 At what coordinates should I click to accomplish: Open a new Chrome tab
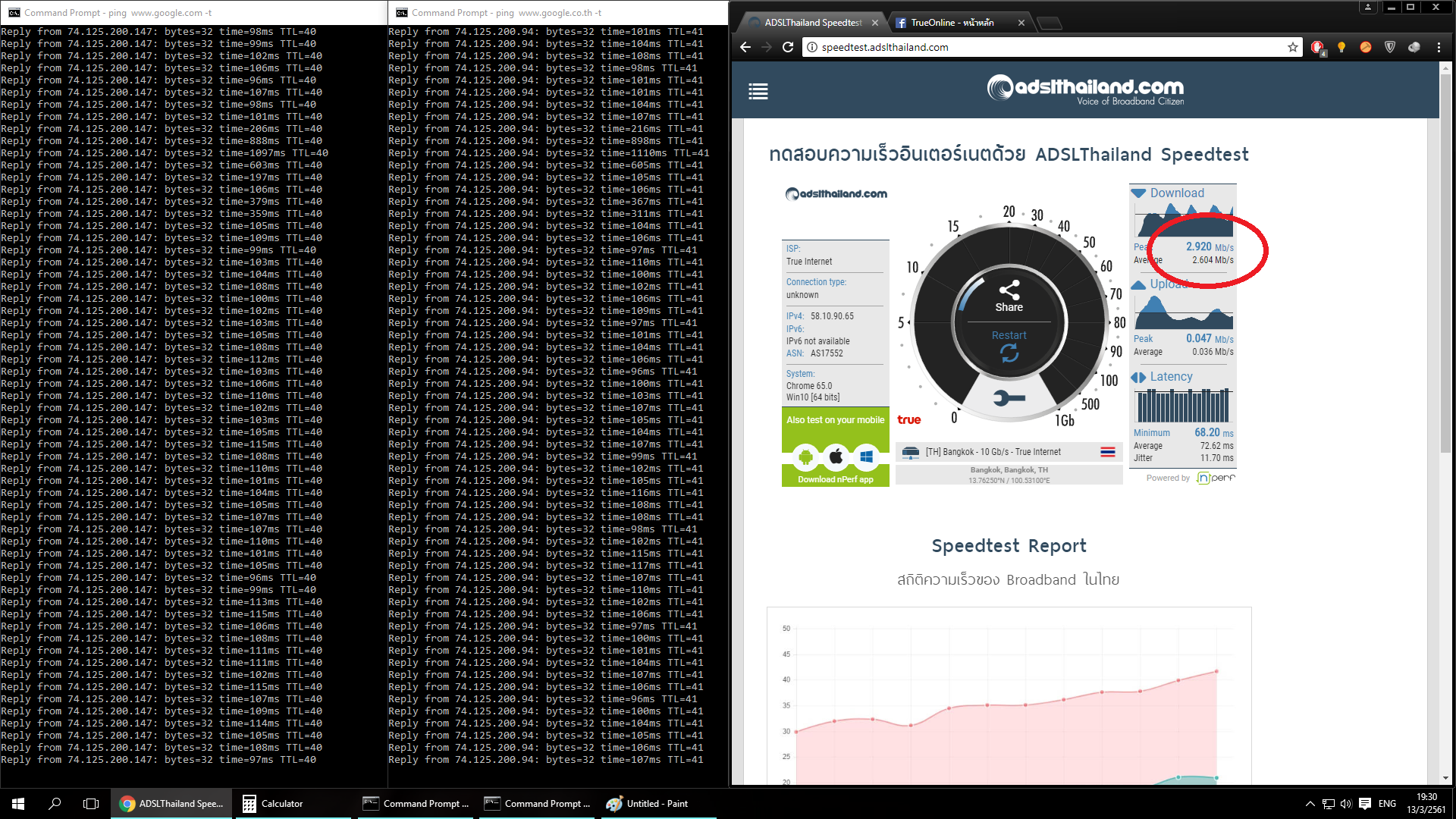pos(1049,24)
